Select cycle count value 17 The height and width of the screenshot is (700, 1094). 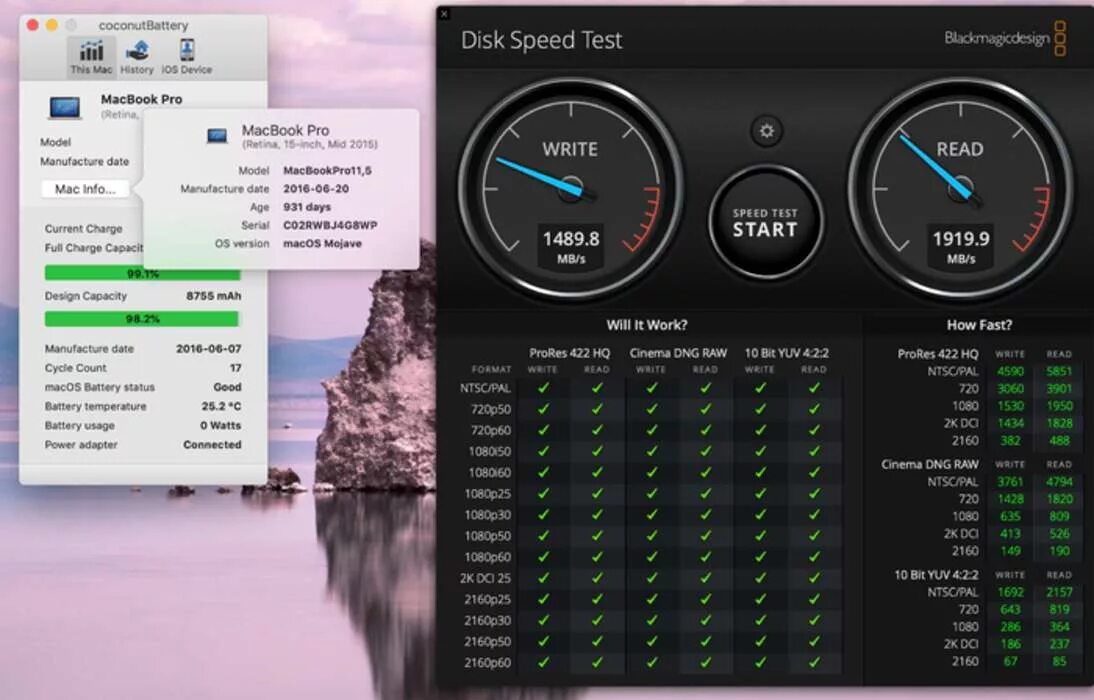tap(236, 368)
